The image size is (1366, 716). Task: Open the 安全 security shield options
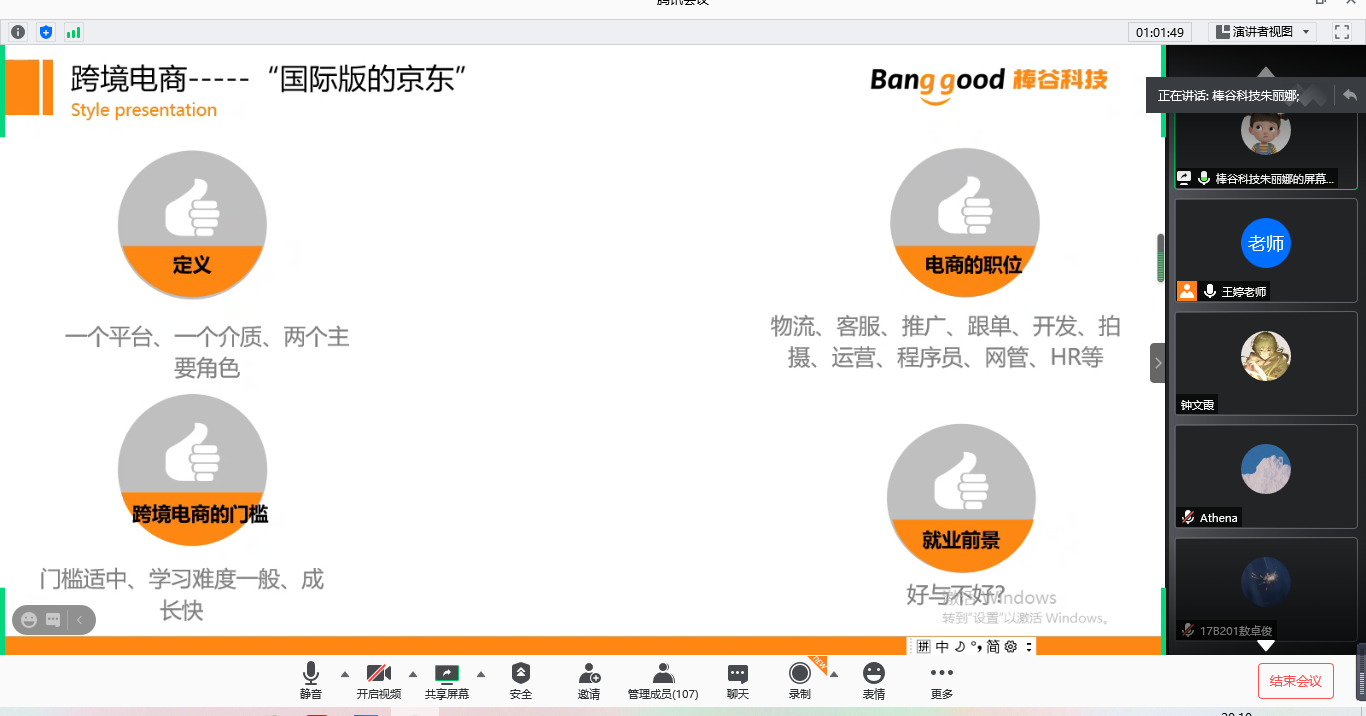pyautogui.click(x=520, y=680)
